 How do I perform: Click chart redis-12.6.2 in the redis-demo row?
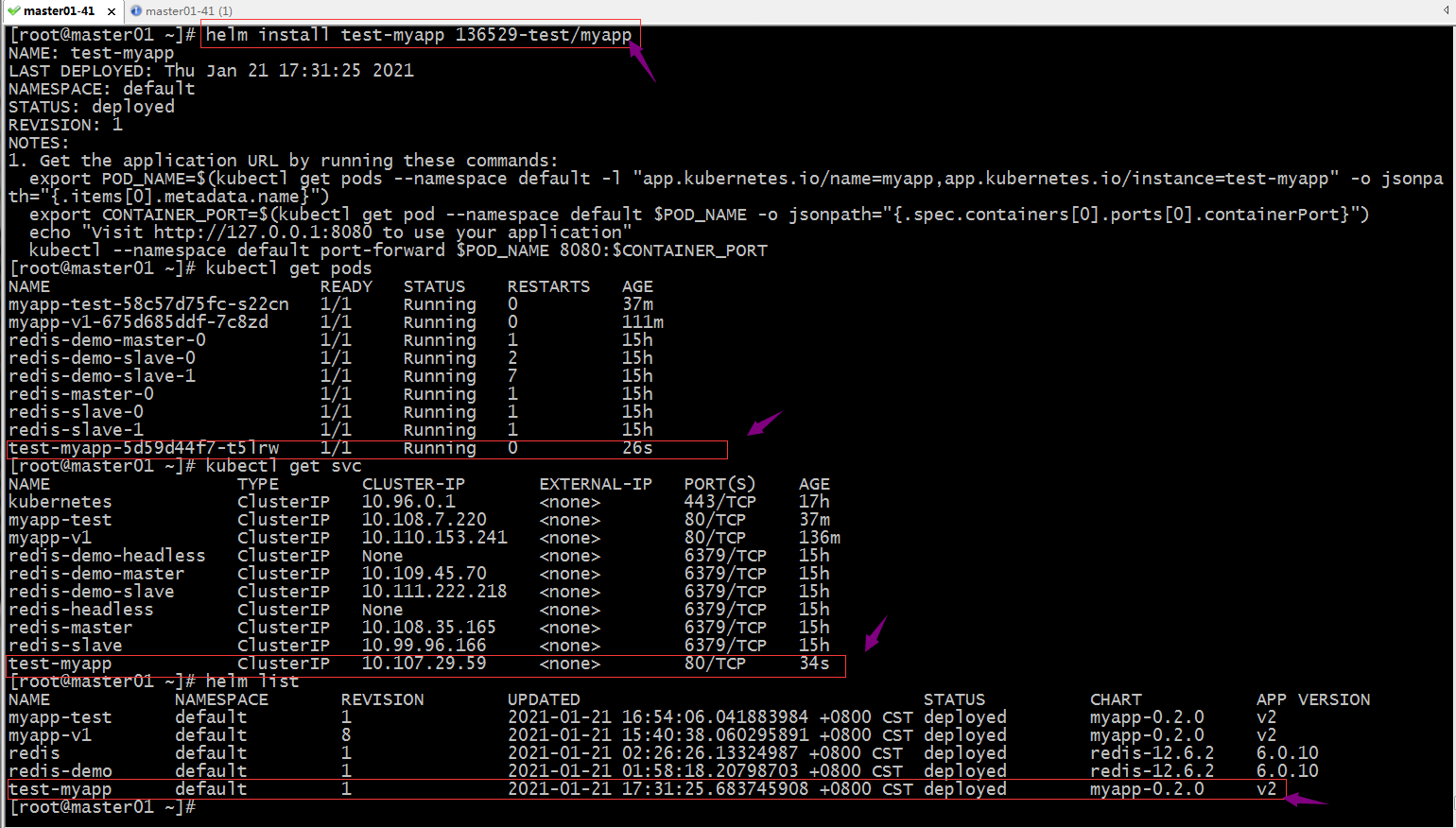1152,771
